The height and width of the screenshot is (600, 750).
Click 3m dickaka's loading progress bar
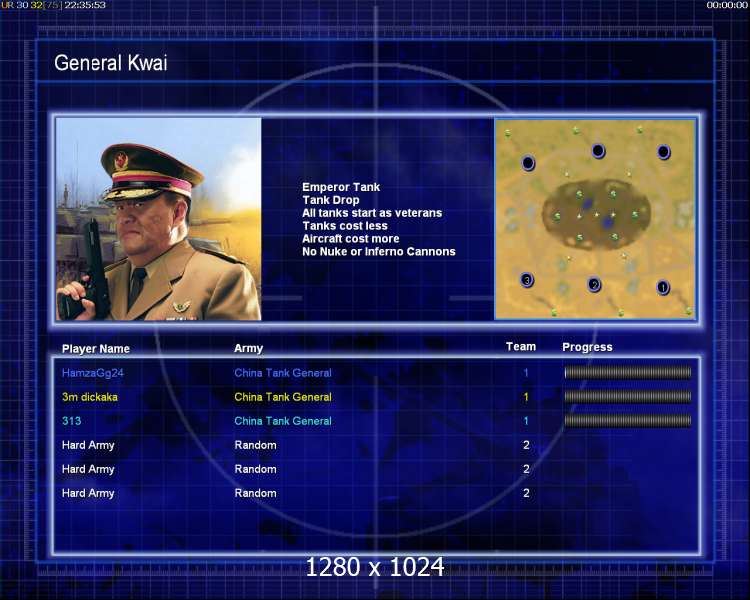pos(628,396)
